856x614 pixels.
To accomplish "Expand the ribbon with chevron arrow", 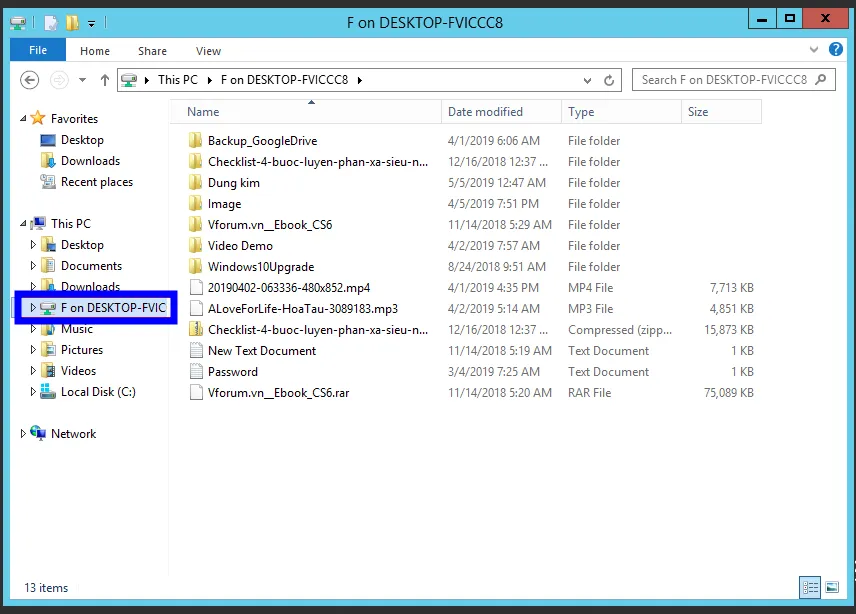I will pos(813,49).
